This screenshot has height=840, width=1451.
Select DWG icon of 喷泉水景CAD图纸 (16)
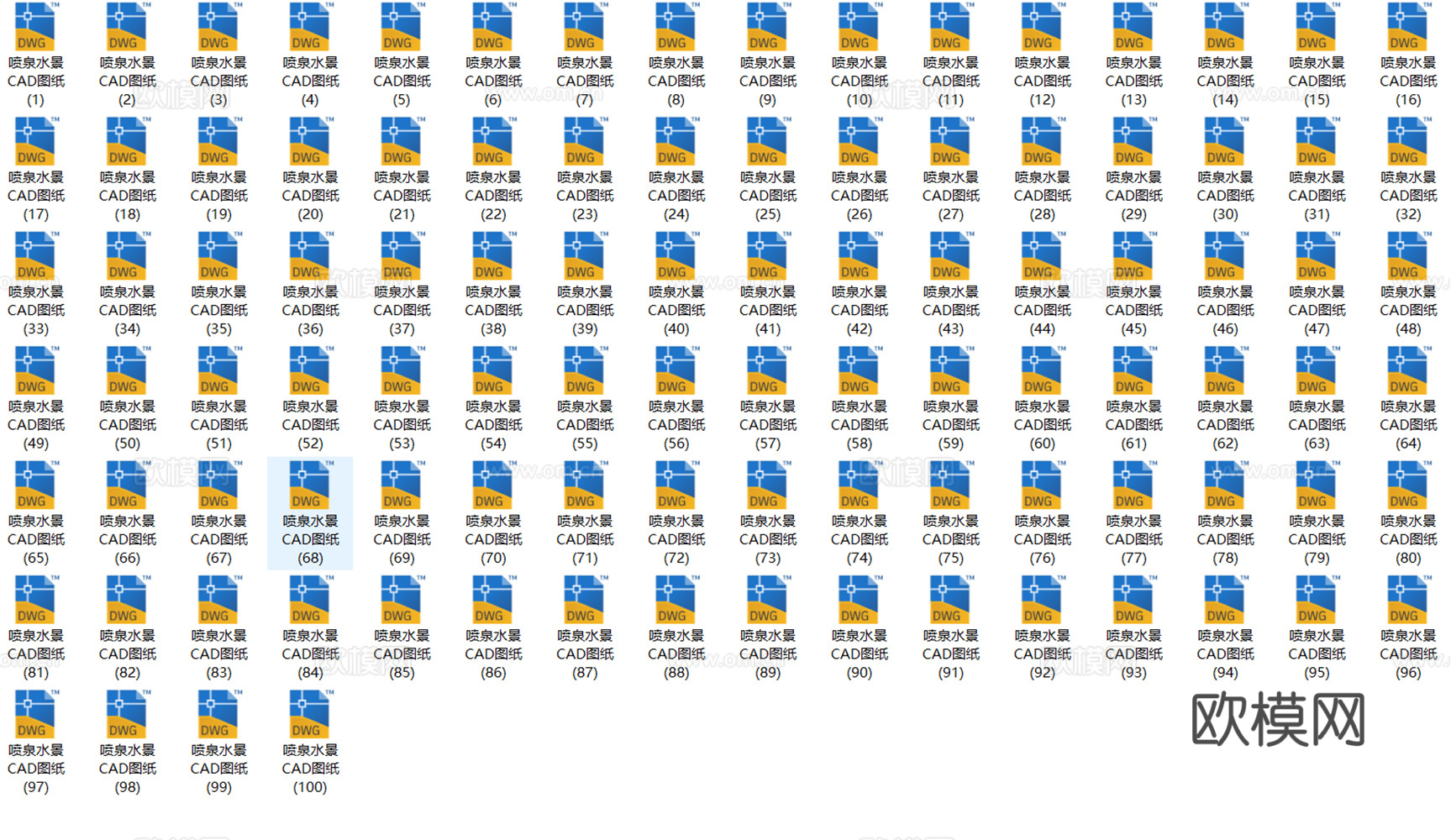tap(1408, 27)
